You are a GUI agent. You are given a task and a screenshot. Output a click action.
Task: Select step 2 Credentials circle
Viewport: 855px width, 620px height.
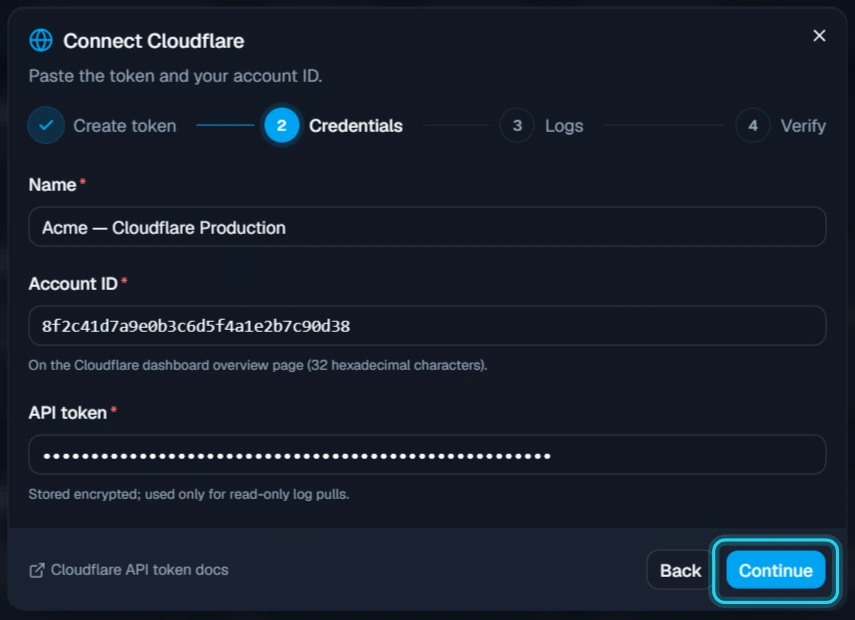pos(281,125)
